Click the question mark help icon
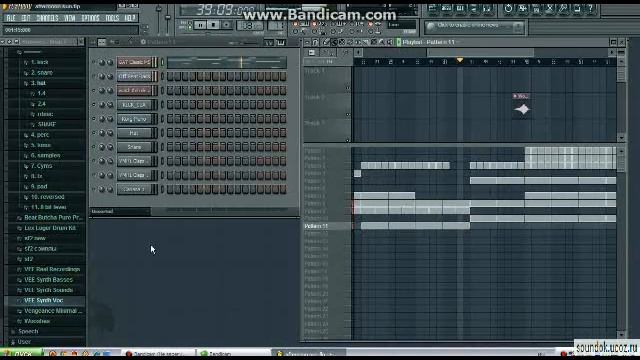 click(590, 8)
